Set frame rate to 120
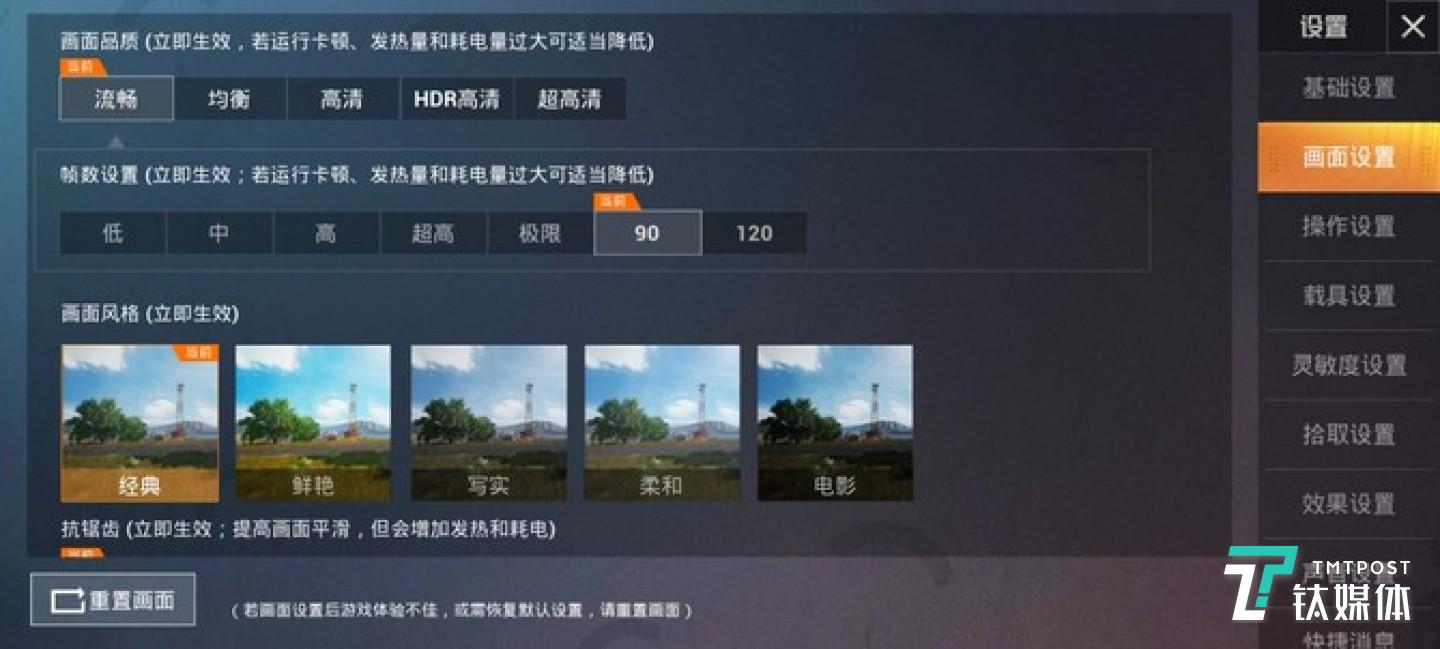The image size is (1440, 649). [x=754, y=233]
